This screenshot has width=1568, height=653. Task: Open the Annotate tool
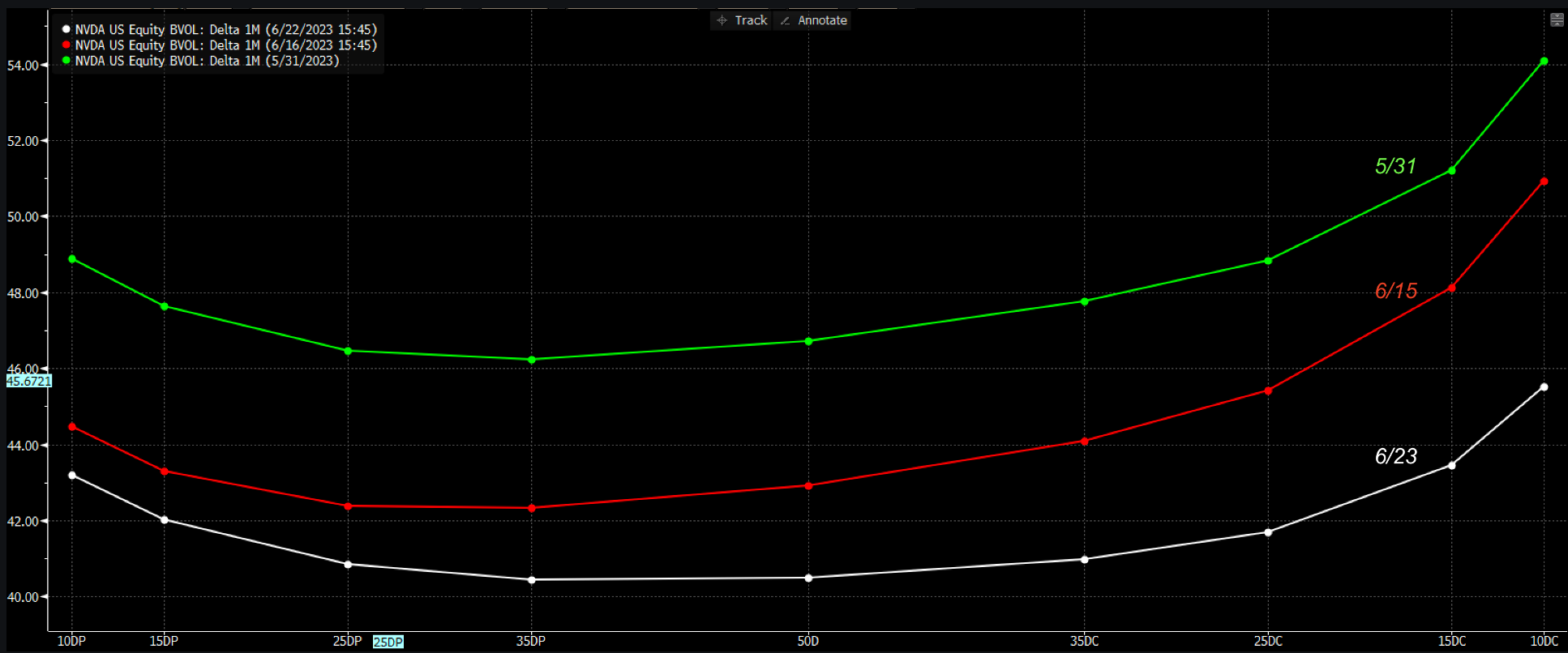point(813,20)
